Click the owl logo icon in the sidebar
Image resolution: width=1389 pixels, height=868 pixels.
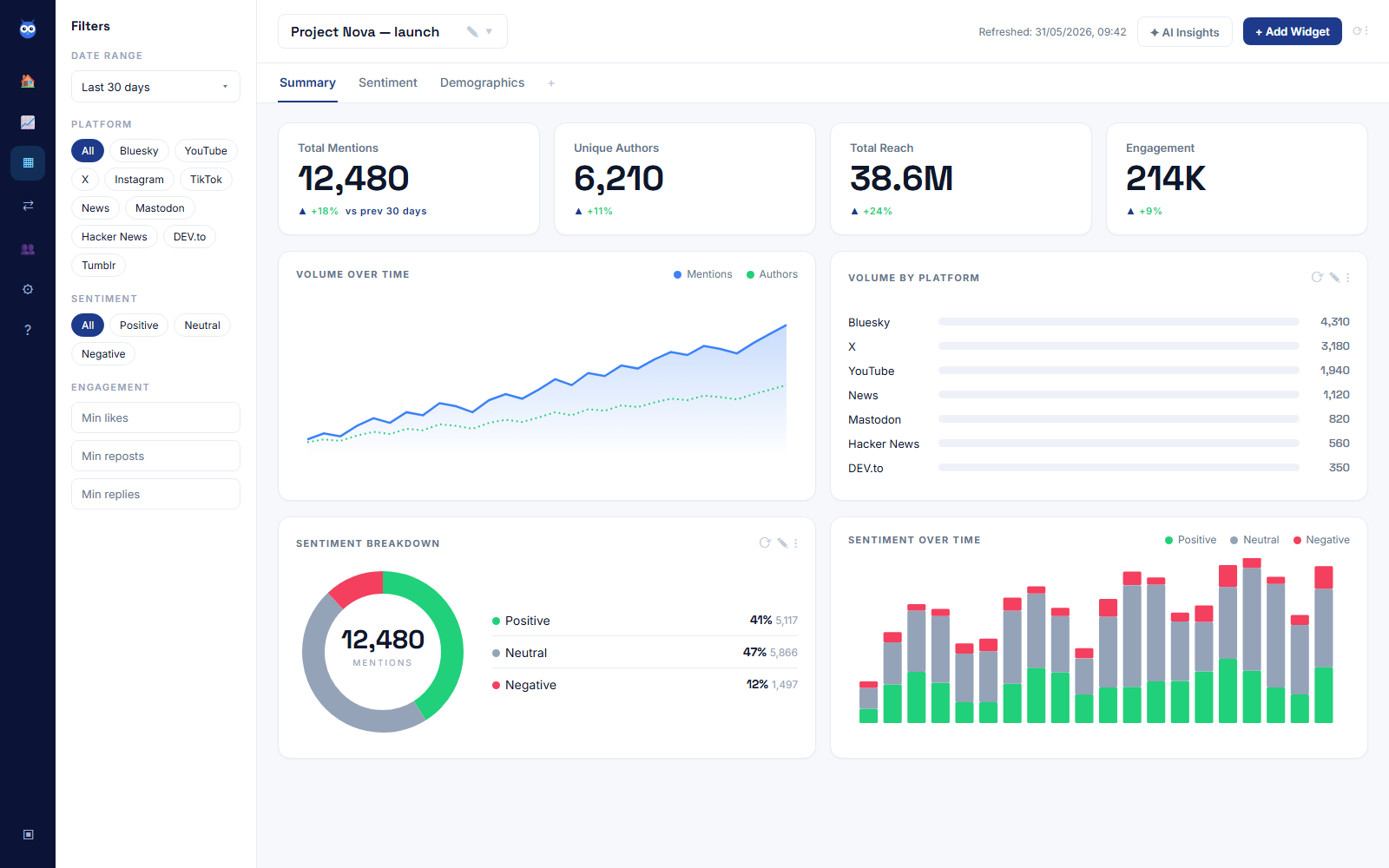point(28,30)
